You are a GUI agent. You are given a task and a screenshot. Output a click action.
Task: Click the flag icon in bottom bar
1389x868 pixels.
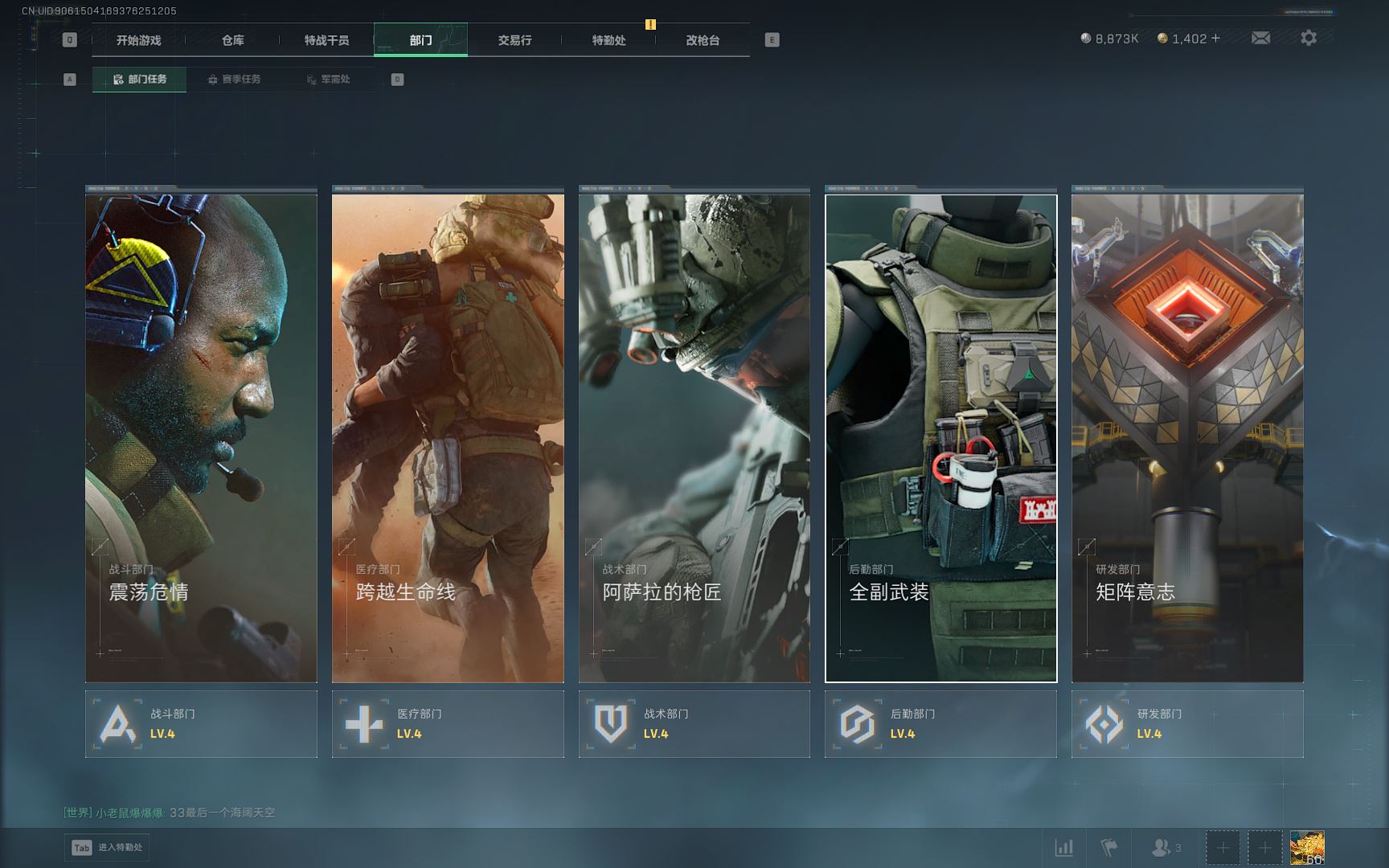(1108, 847)
